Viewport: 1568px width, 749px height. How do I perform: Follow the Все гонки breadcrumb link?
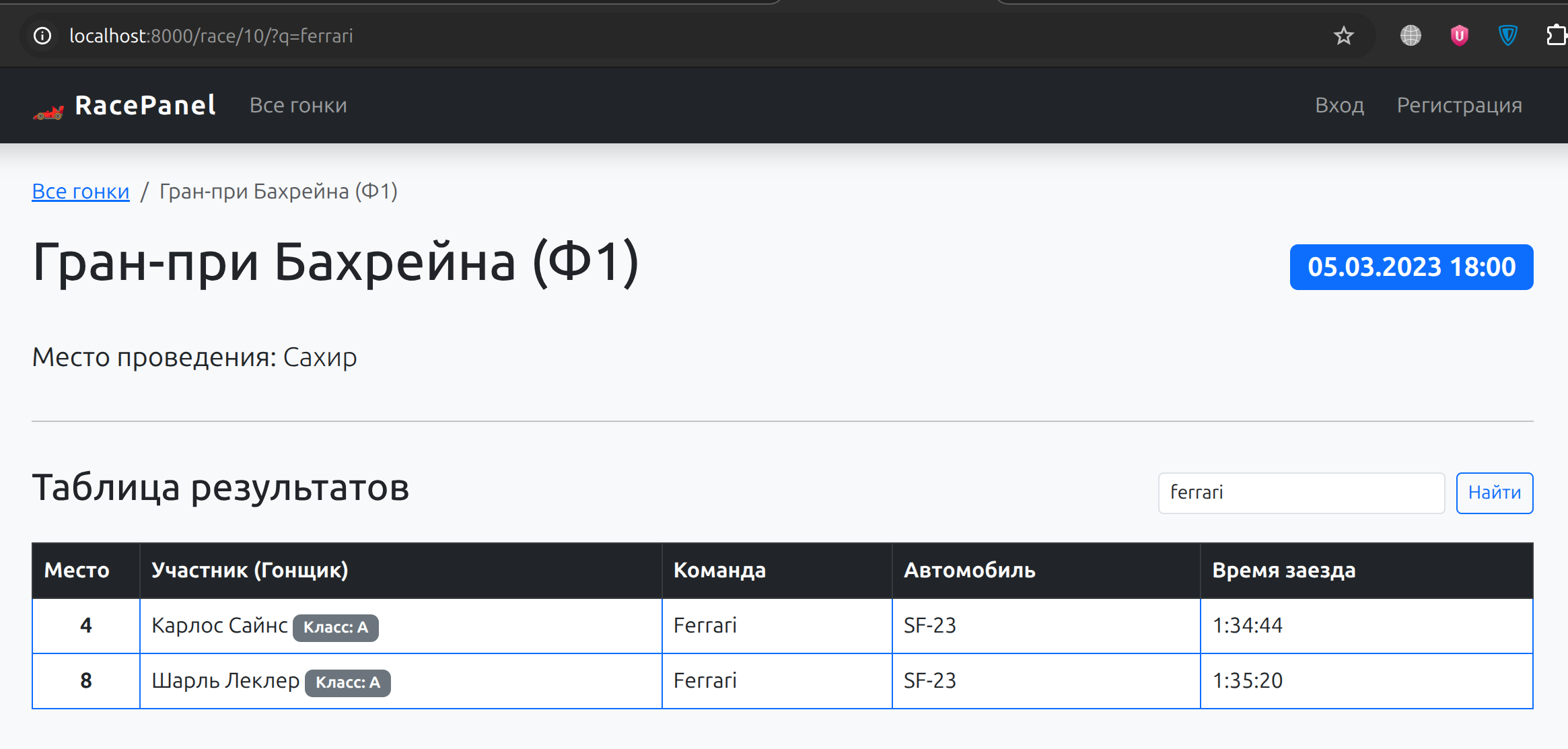tap(80, 191)
